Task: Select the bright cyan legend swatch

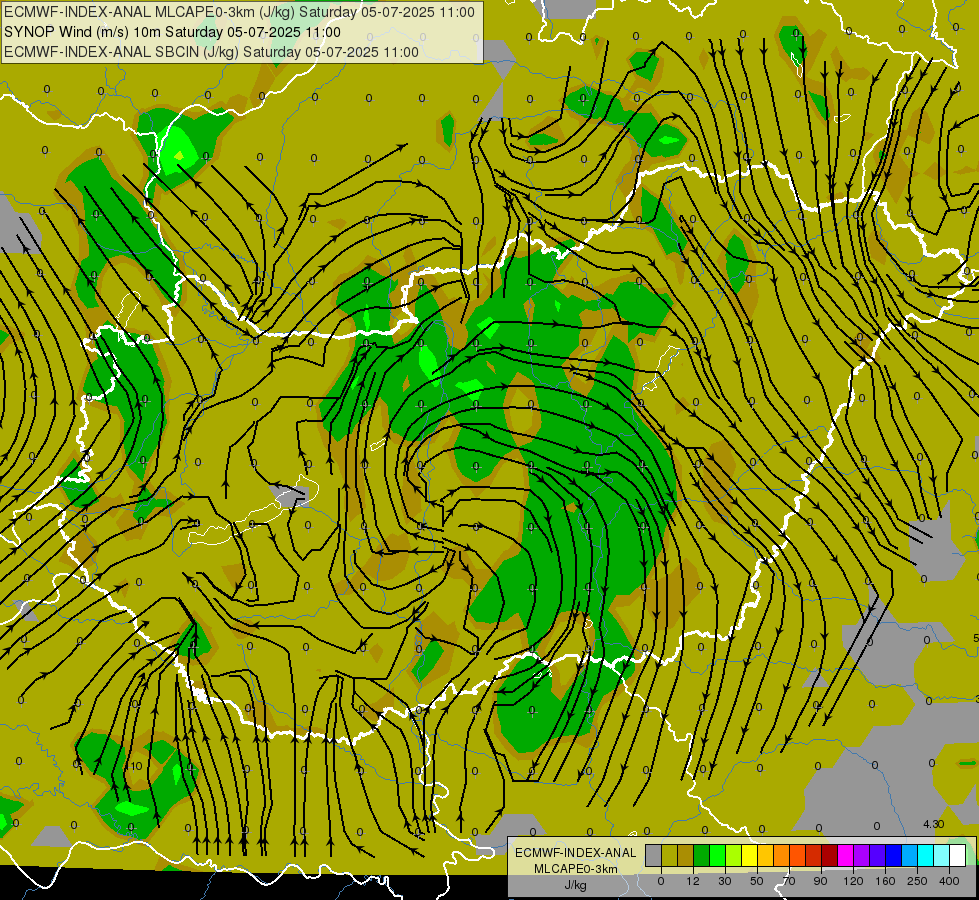Action: (926, 855)
